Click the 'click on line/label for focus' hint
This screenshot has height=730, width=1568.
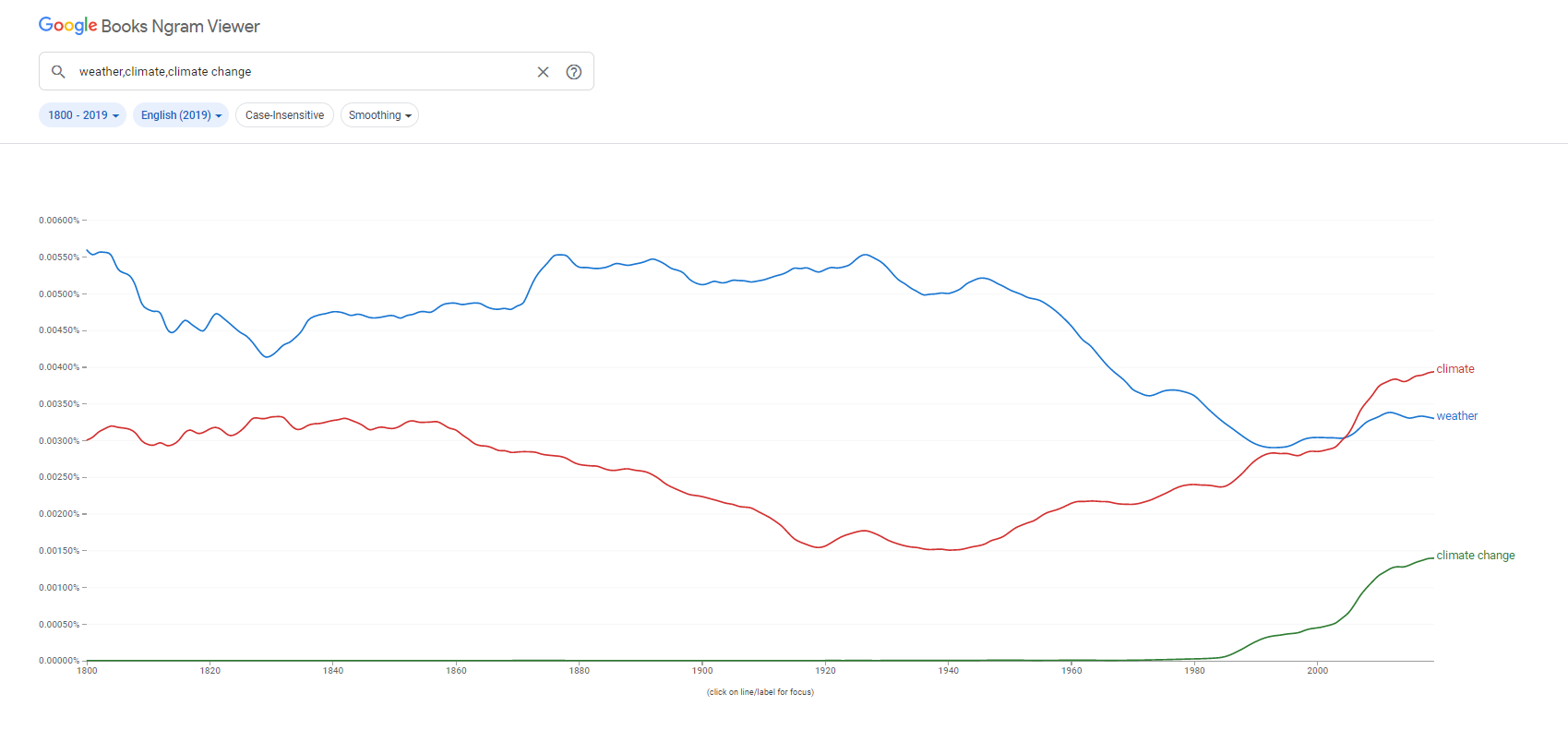(760, 692)
